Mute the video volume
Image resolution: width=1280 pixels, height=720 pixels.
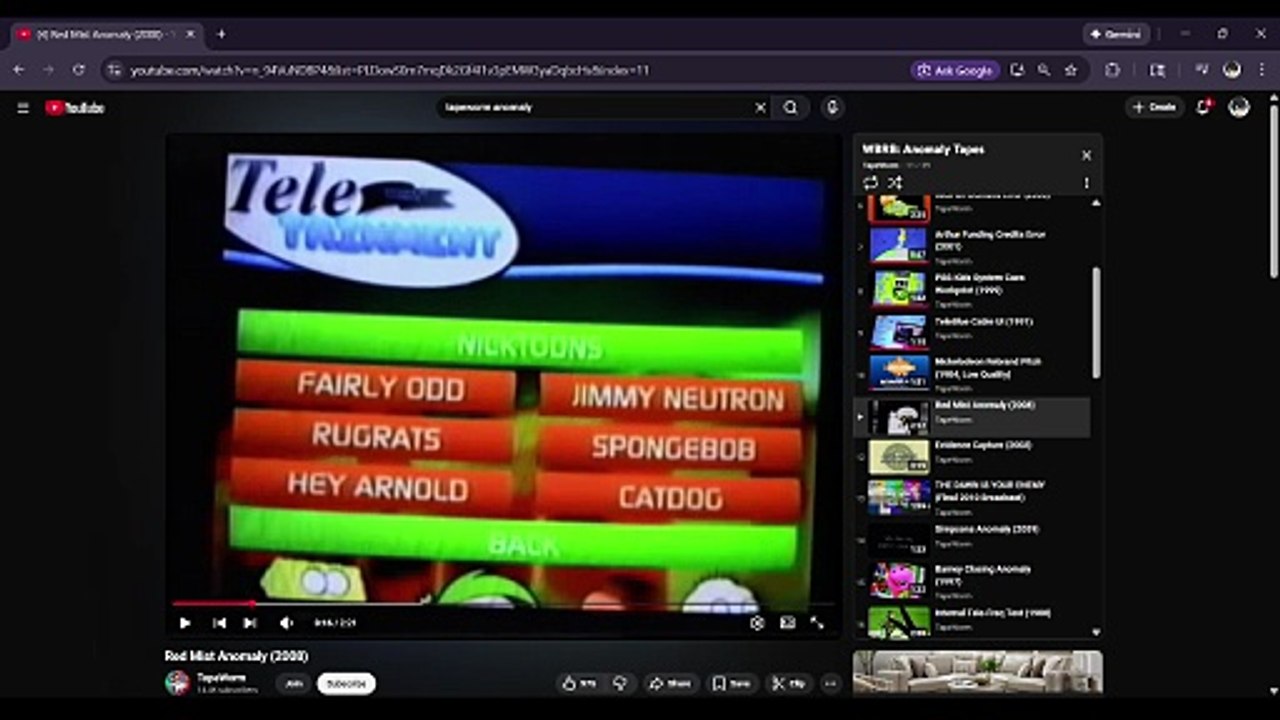[286, 623]
